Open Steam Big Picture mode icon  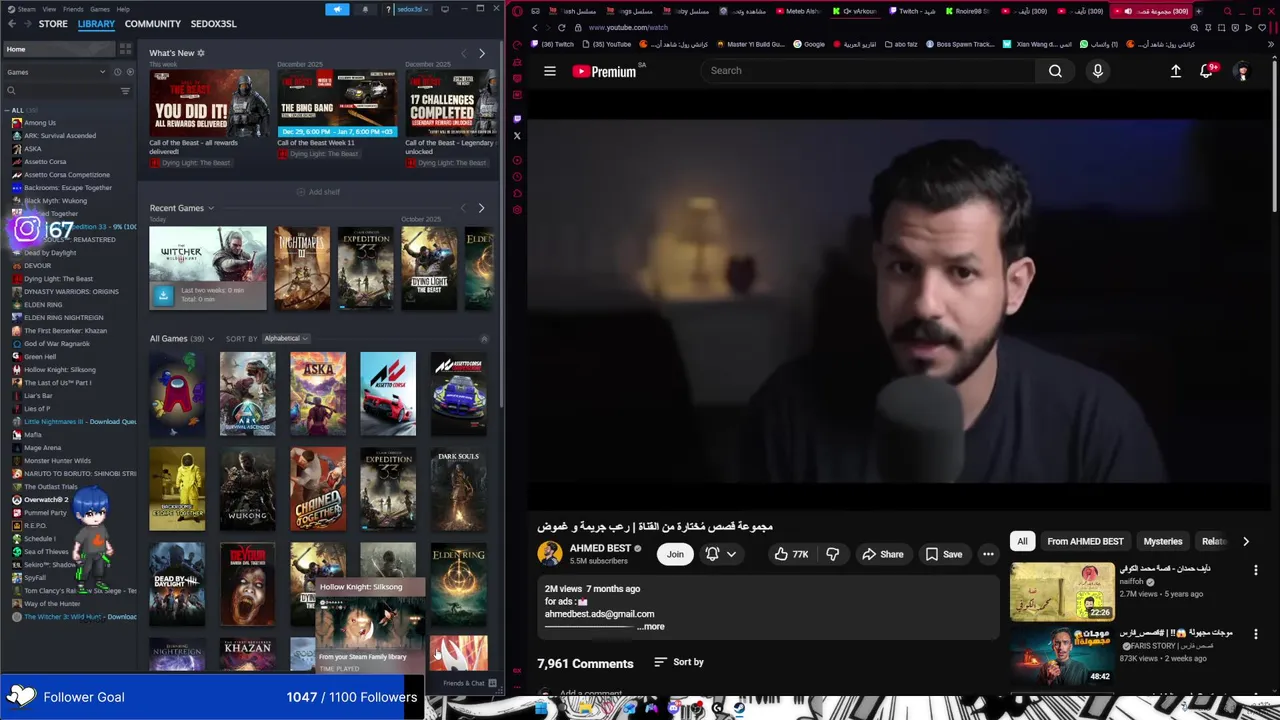coord(445,9)
